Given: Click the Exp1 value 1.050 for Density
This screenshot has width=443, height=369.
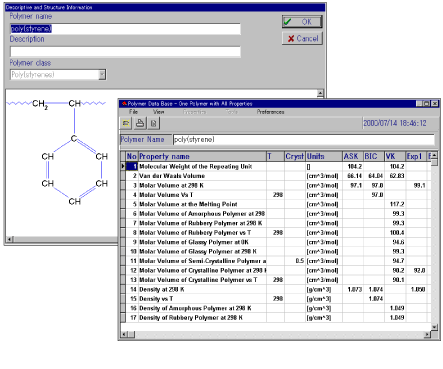Looking at the screenshot, I should pos(418,289).
